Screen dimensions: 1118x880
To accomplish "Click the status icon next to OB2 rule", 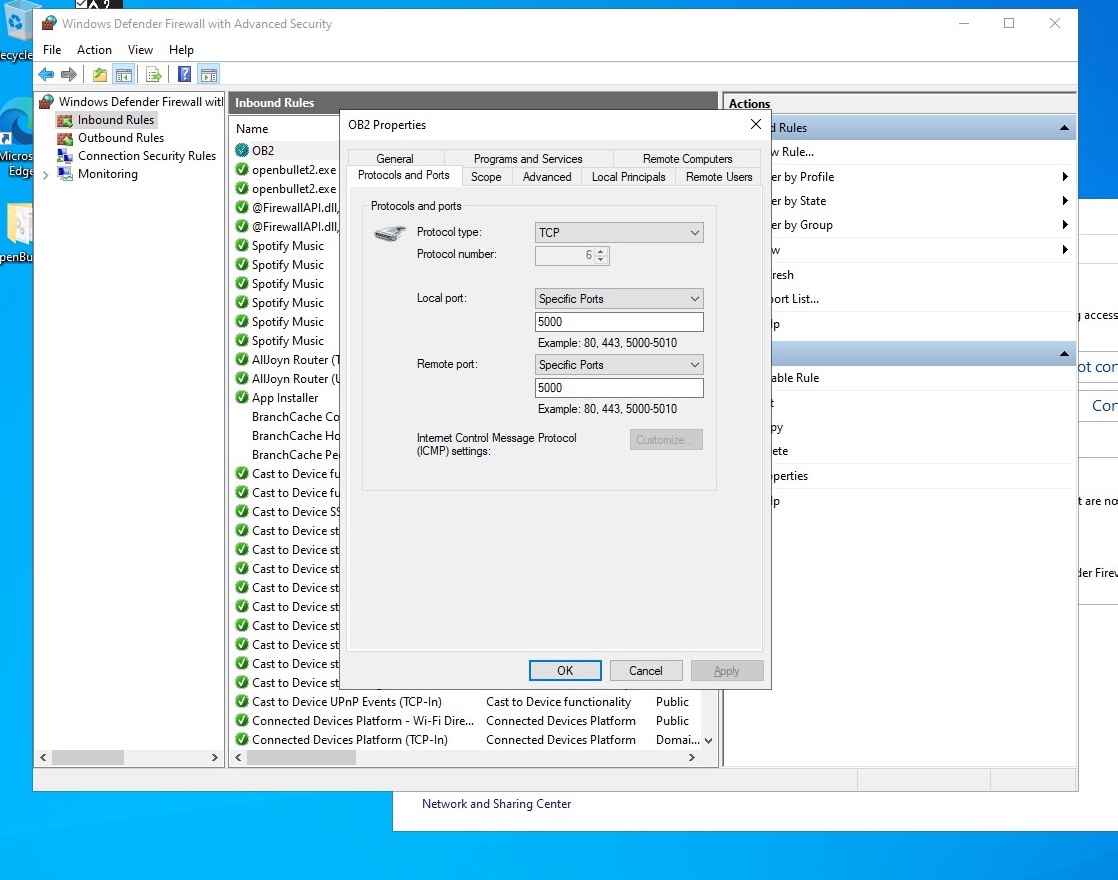I will click(242, 150).
